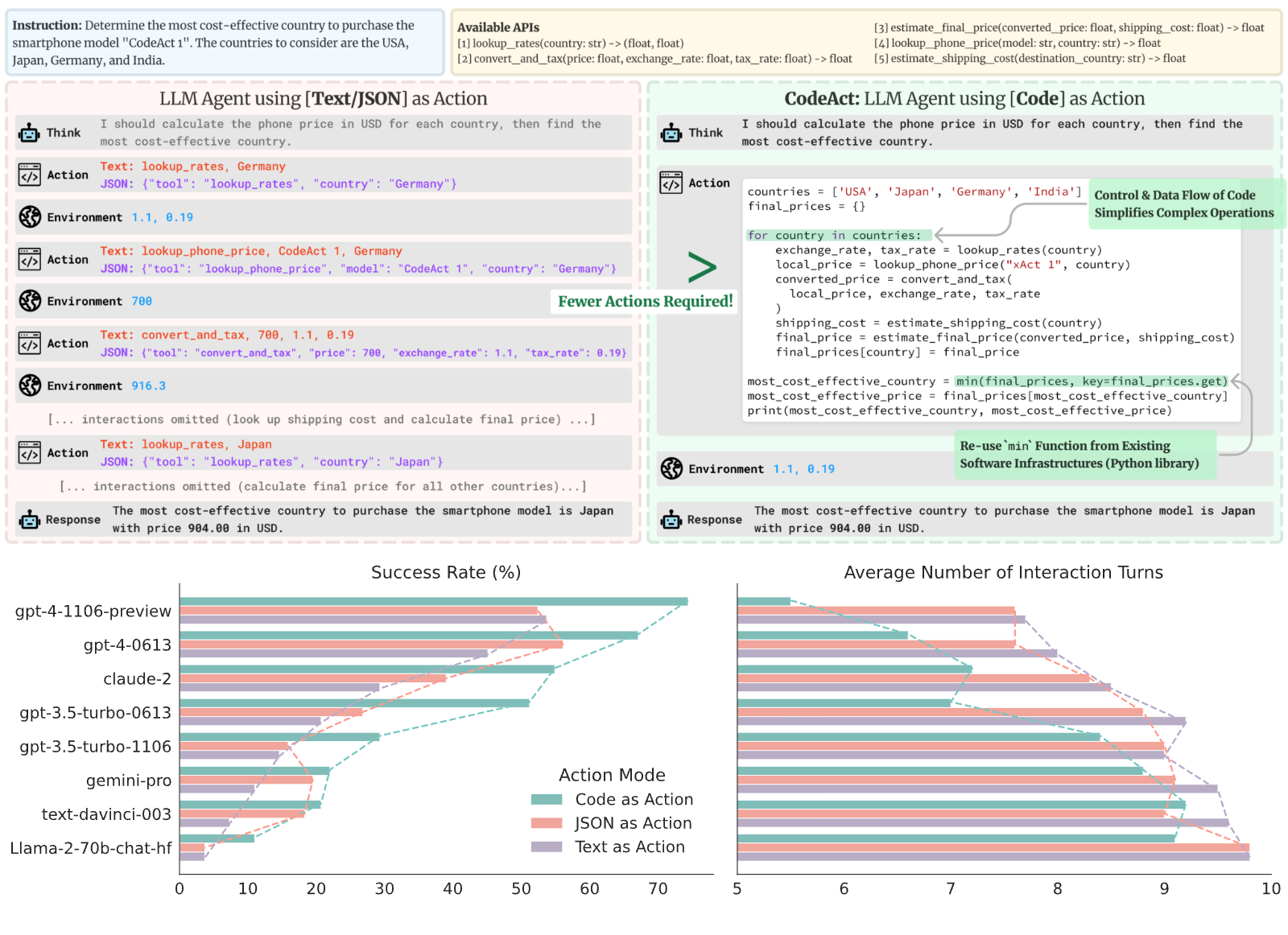
Task: Click the "Instruction:" bold label
Action: coord(47,26)
